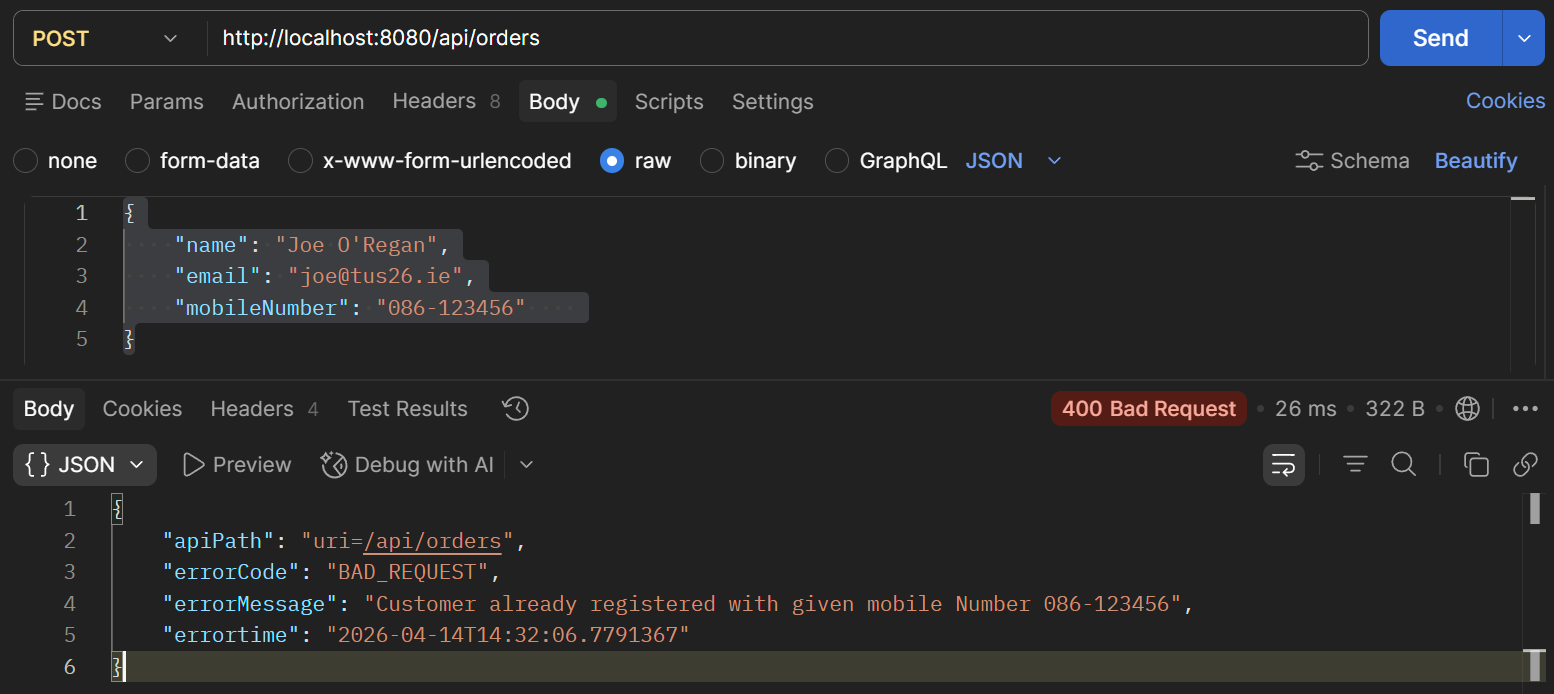The image size is (1554, 694).
Task: Click the 26 ms response time
Action: (1306, 408)
